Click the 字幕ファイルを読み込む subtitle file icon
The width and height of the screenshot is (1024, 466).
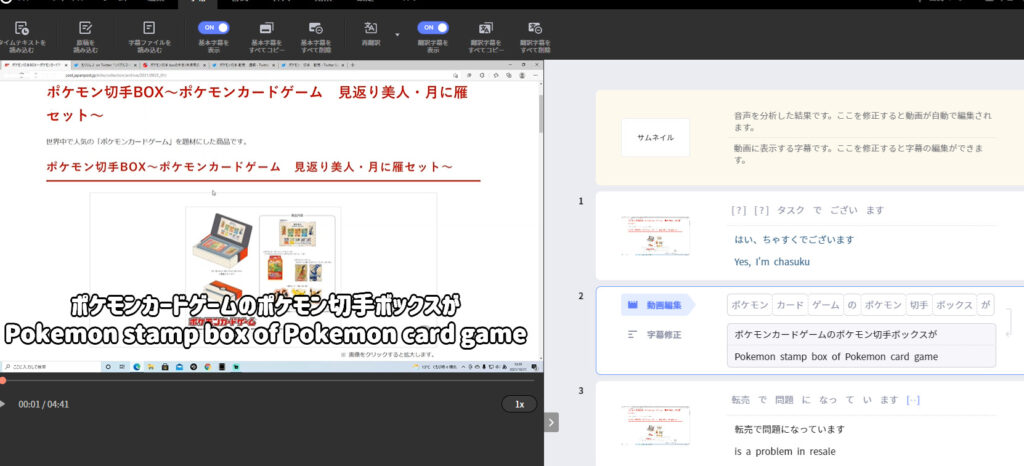pos(149,28)
